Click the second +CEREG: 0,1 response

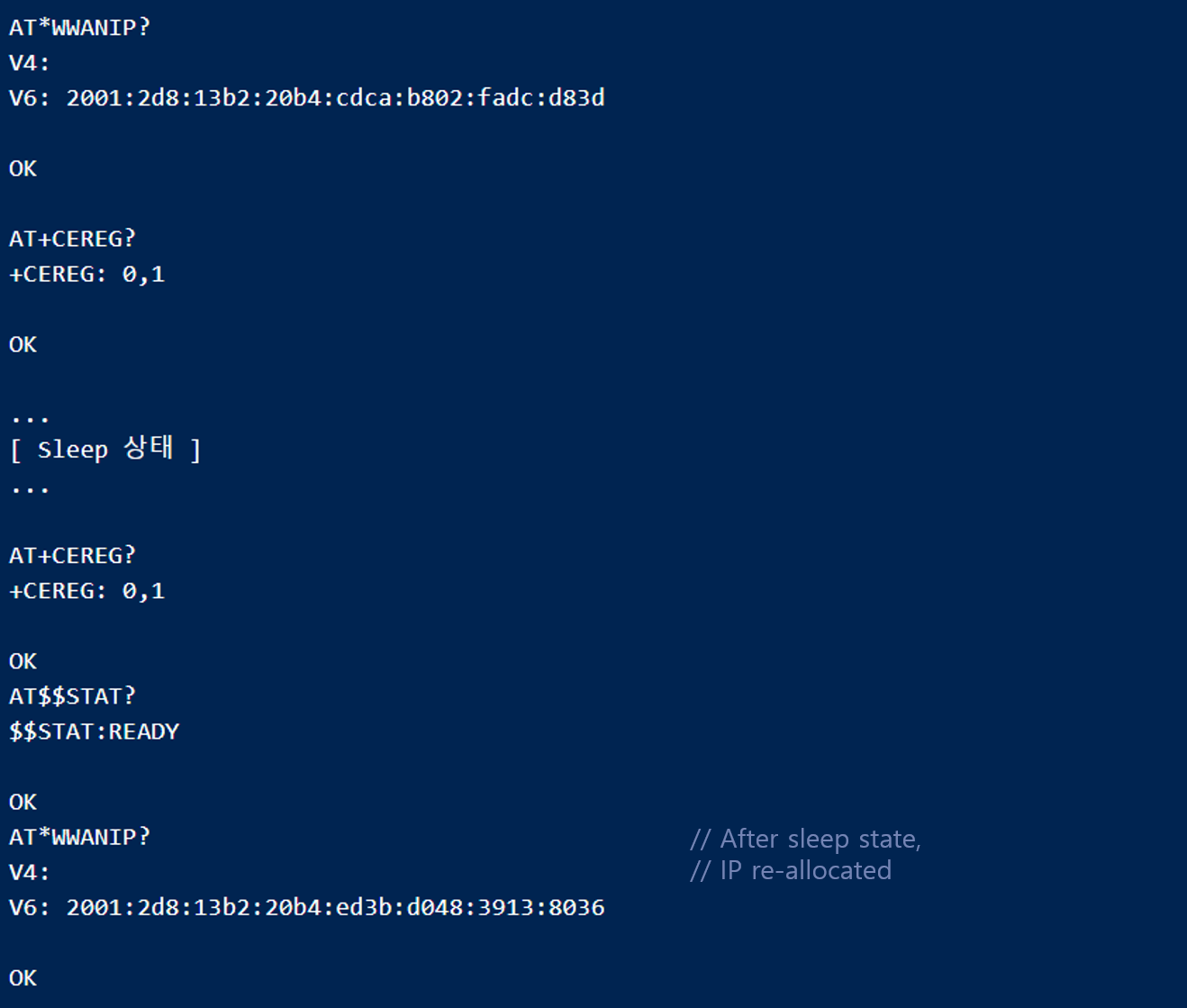[87, 591]
